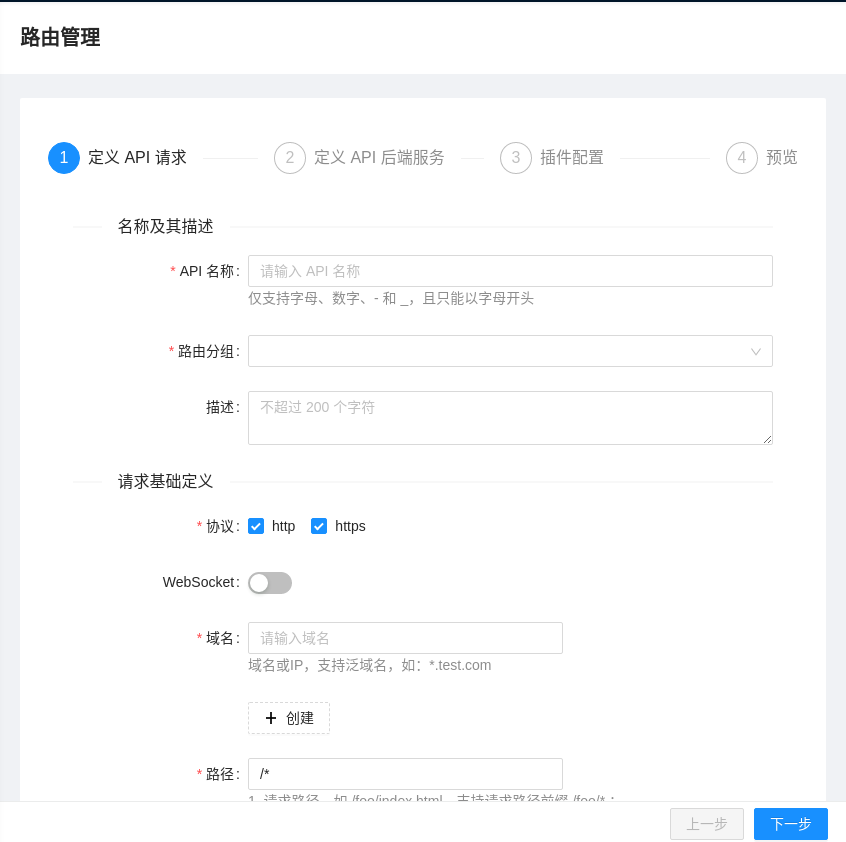Click the step 2 circle icon

click(x=289, y=158)
